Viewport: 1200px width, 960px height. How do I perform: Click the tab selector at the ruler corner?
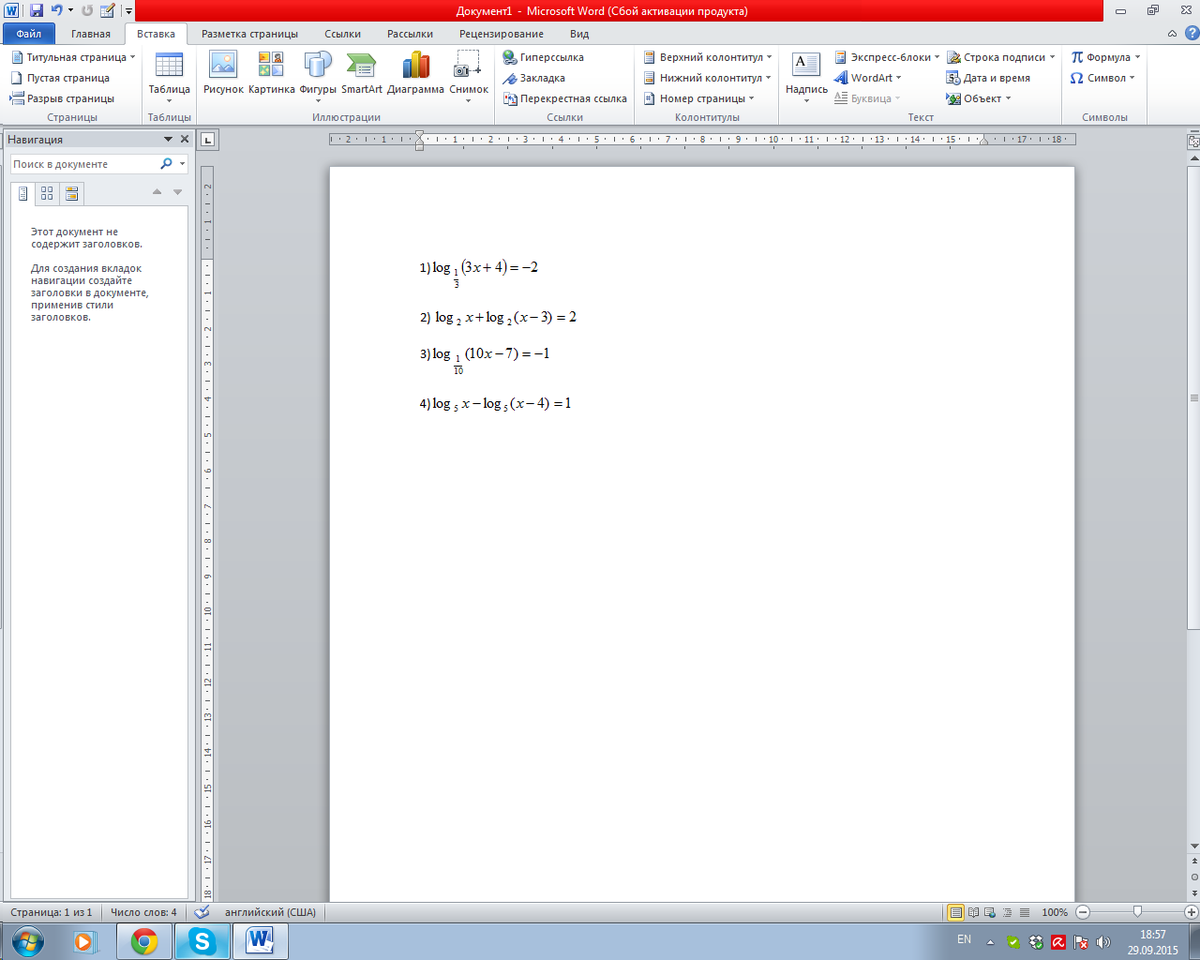click(x=208, y=139)
